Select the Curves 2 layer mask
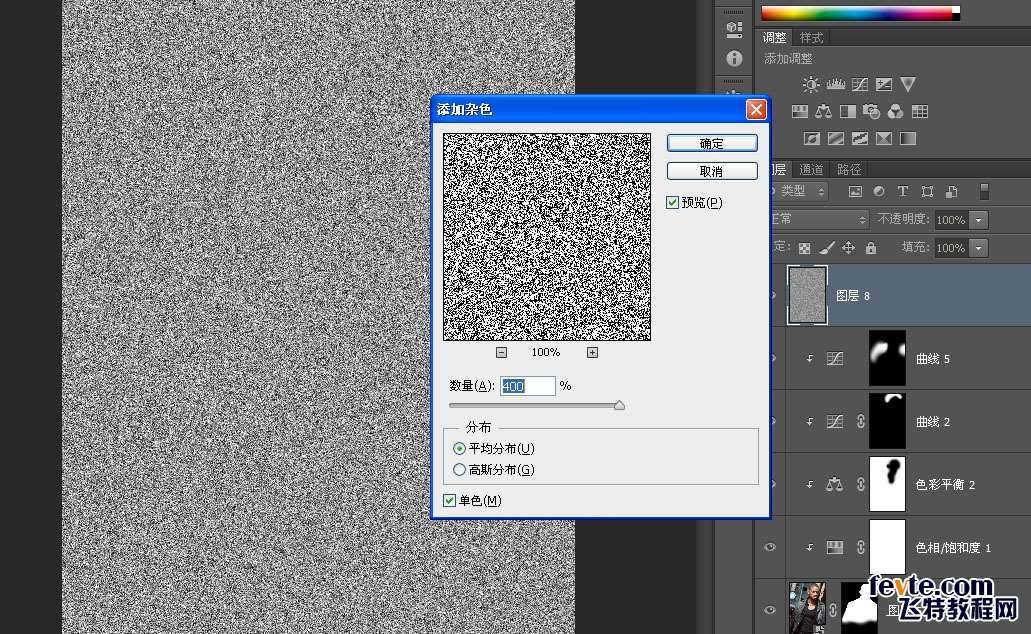This screenshot has height=634, width=1031. (887, 421)
